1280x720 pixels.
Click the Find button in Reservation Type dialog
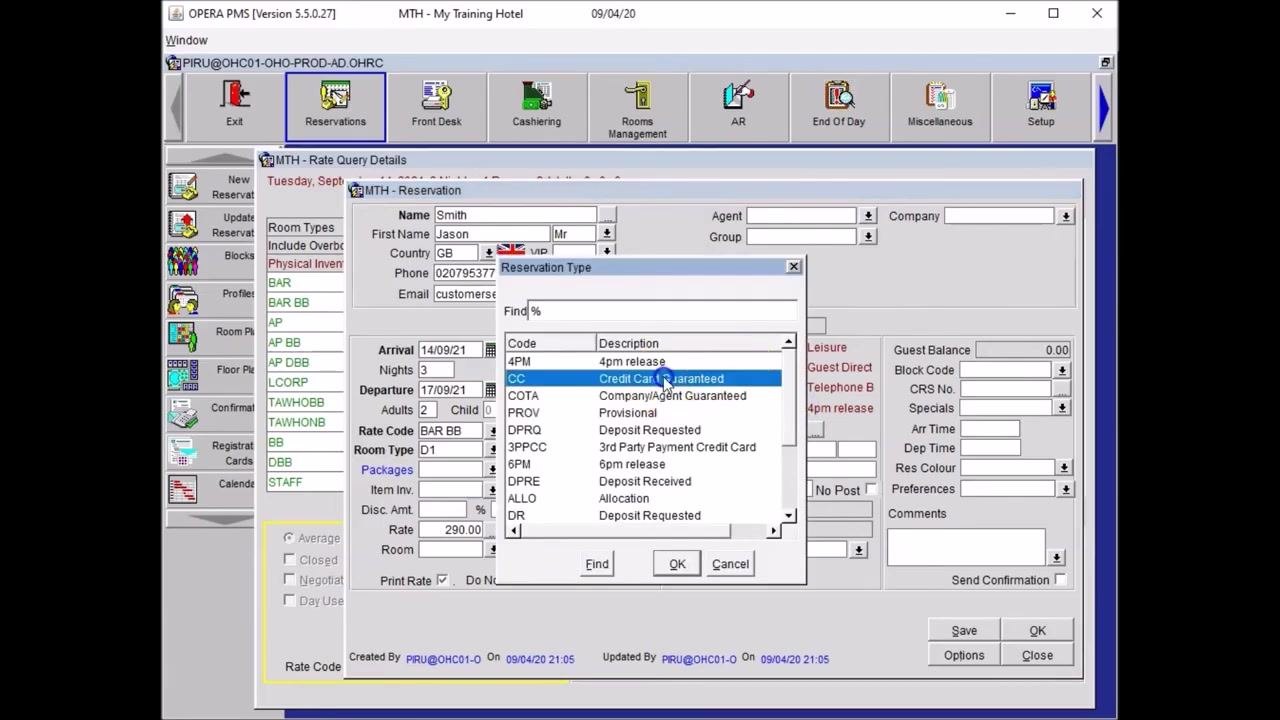click(x=597, y=564)
